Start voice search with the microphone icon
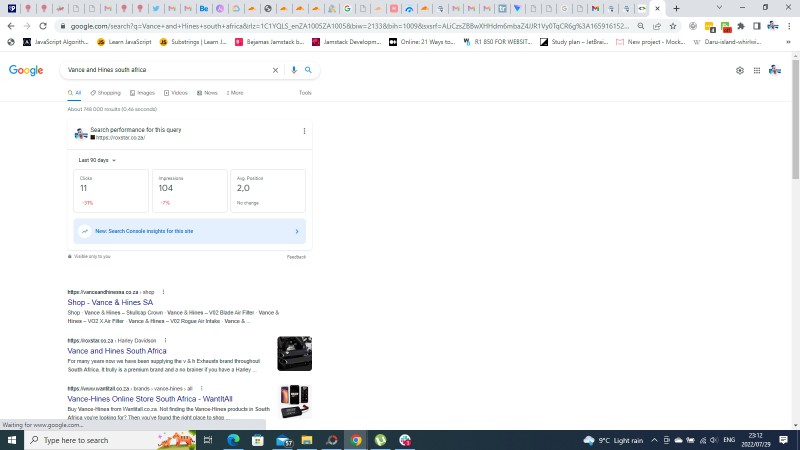 [294, 70]
